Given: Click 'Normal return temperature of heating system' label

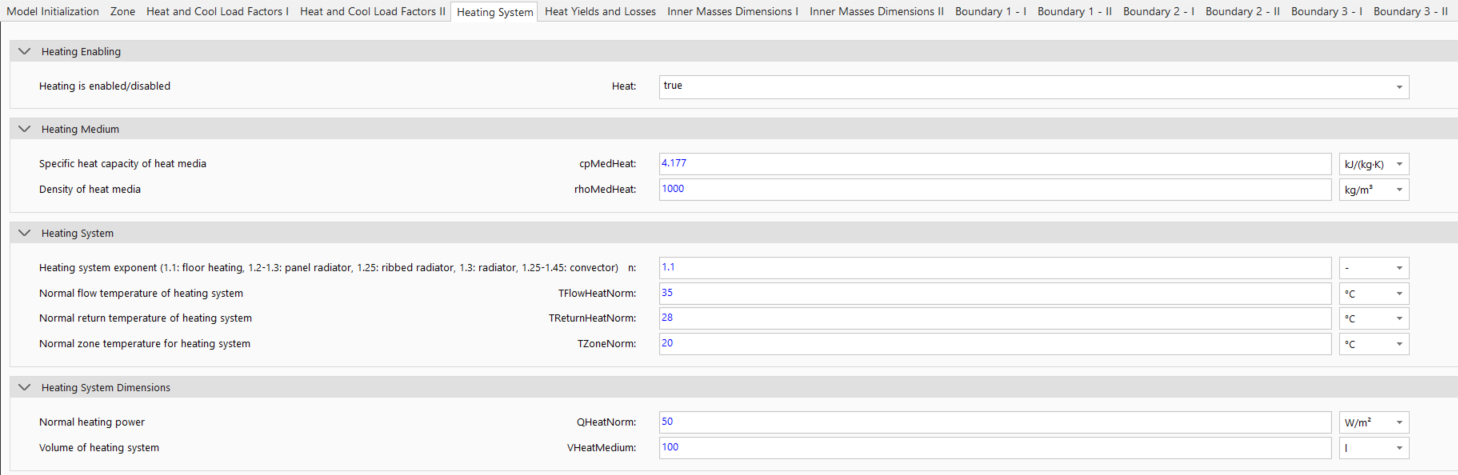Looking at the screenshot, I should pyautogui.click(x=146, y=318).
